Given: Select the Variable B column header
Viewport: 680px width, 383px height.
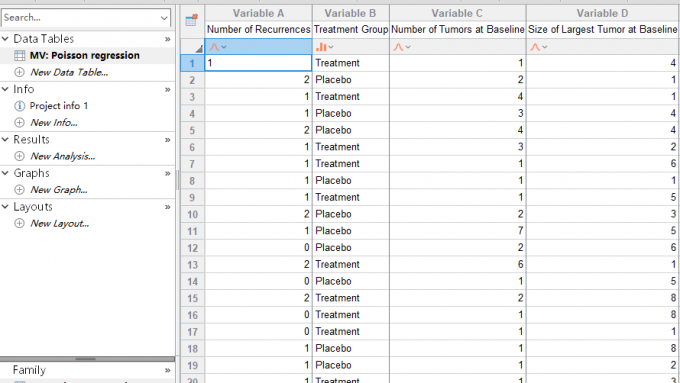Looking at the screenshot, I should (350, 13).
